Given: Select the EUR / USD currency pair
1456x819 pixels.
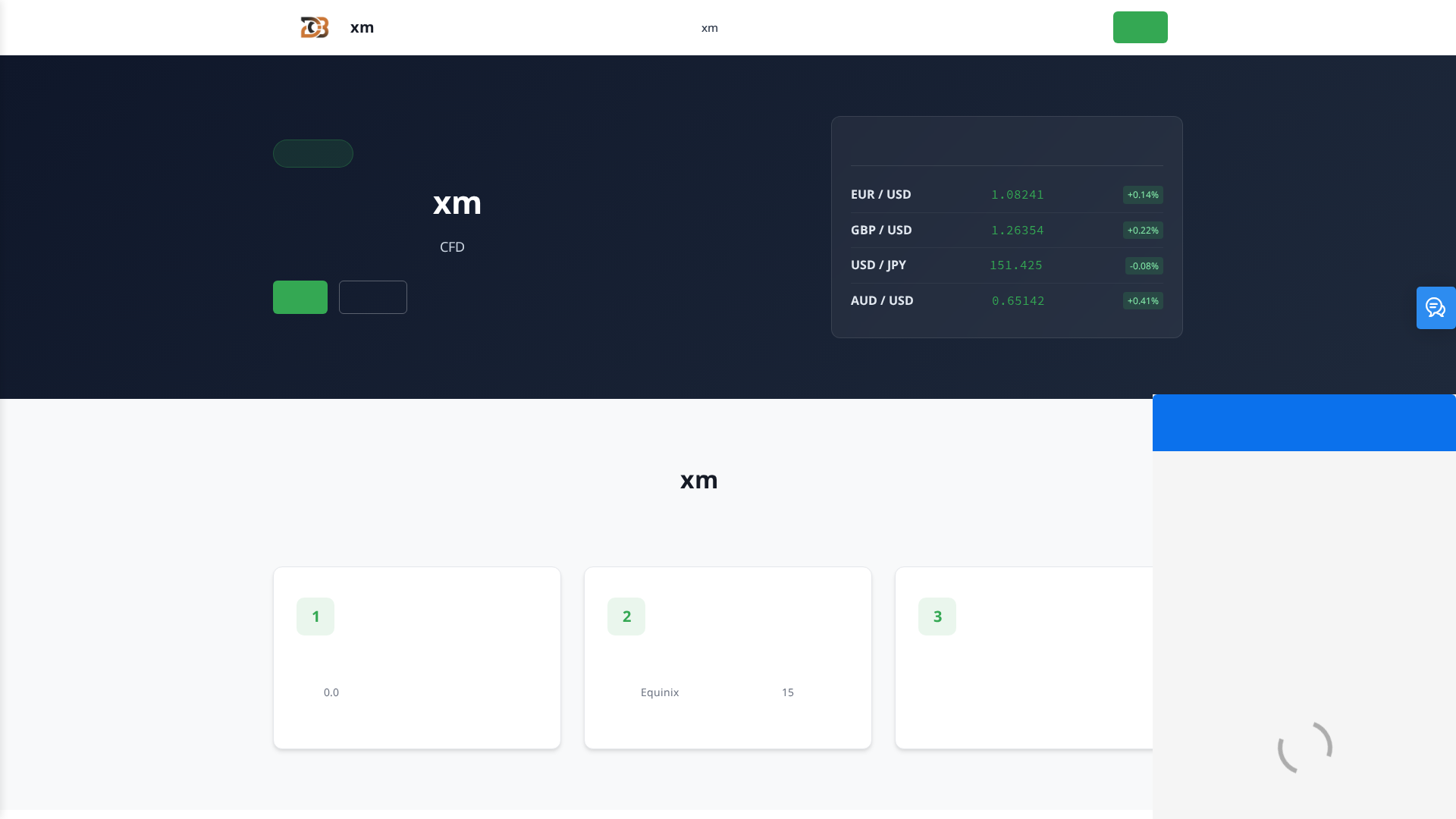Looking at the screenshot, I should (881, 194).
